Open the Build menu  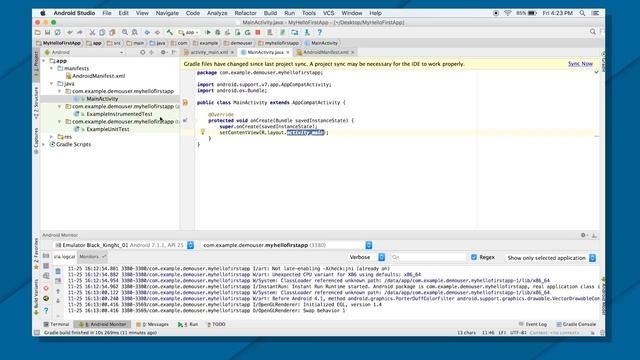270,13
